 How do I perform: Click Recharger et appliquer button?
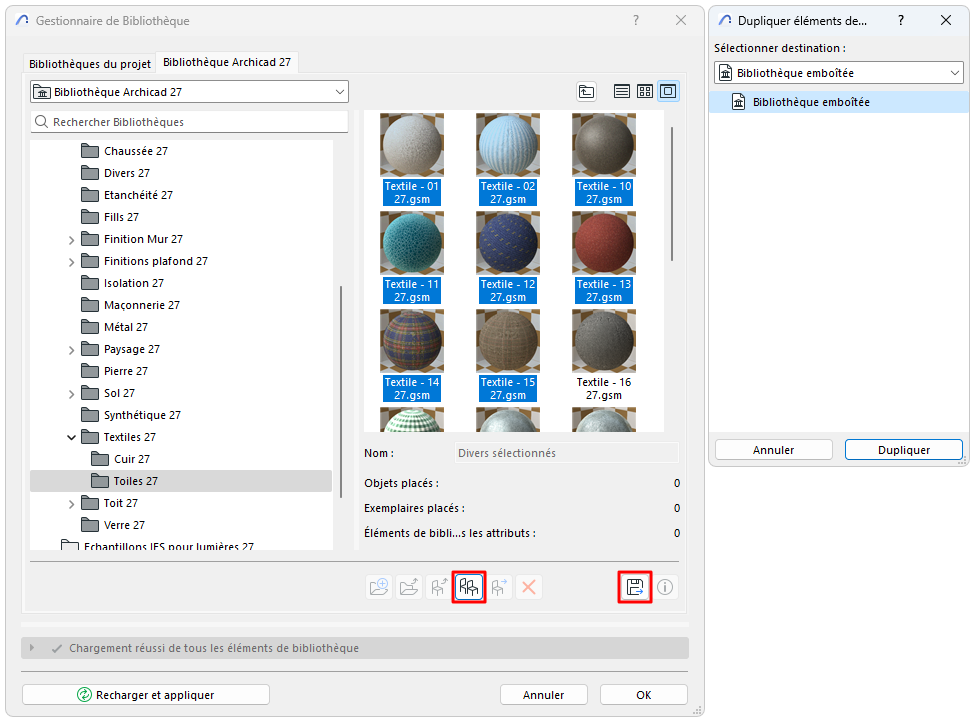[x=146, y=695]
